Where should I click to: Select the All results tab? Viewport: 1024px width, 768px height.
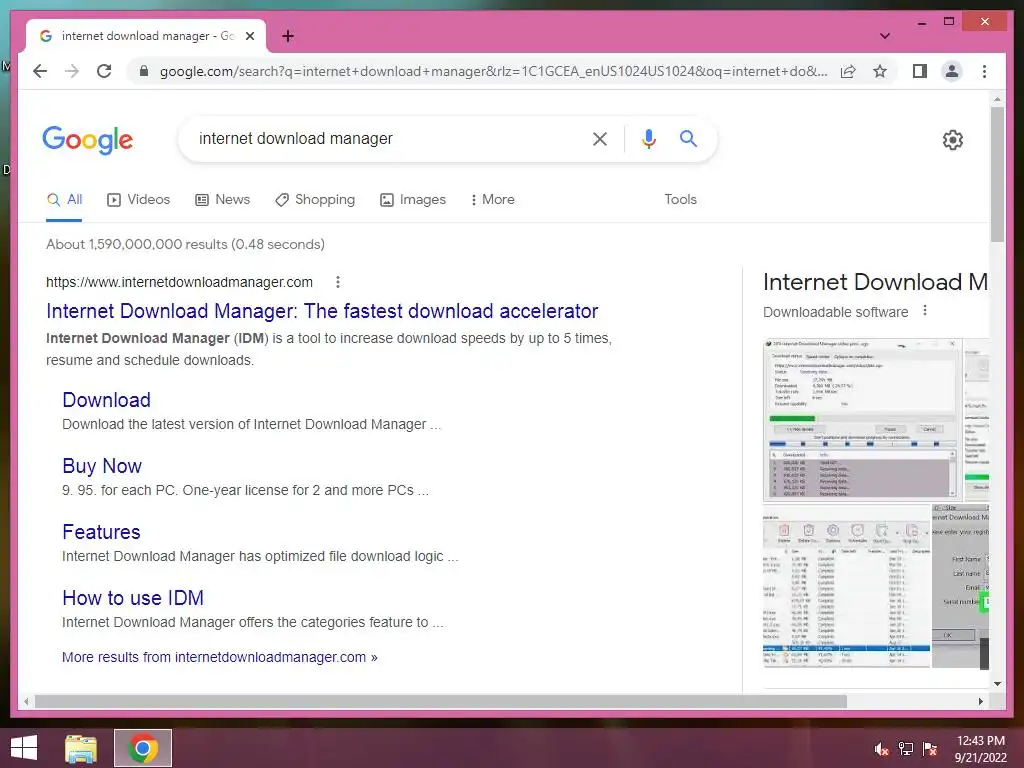tap(64, 200)
